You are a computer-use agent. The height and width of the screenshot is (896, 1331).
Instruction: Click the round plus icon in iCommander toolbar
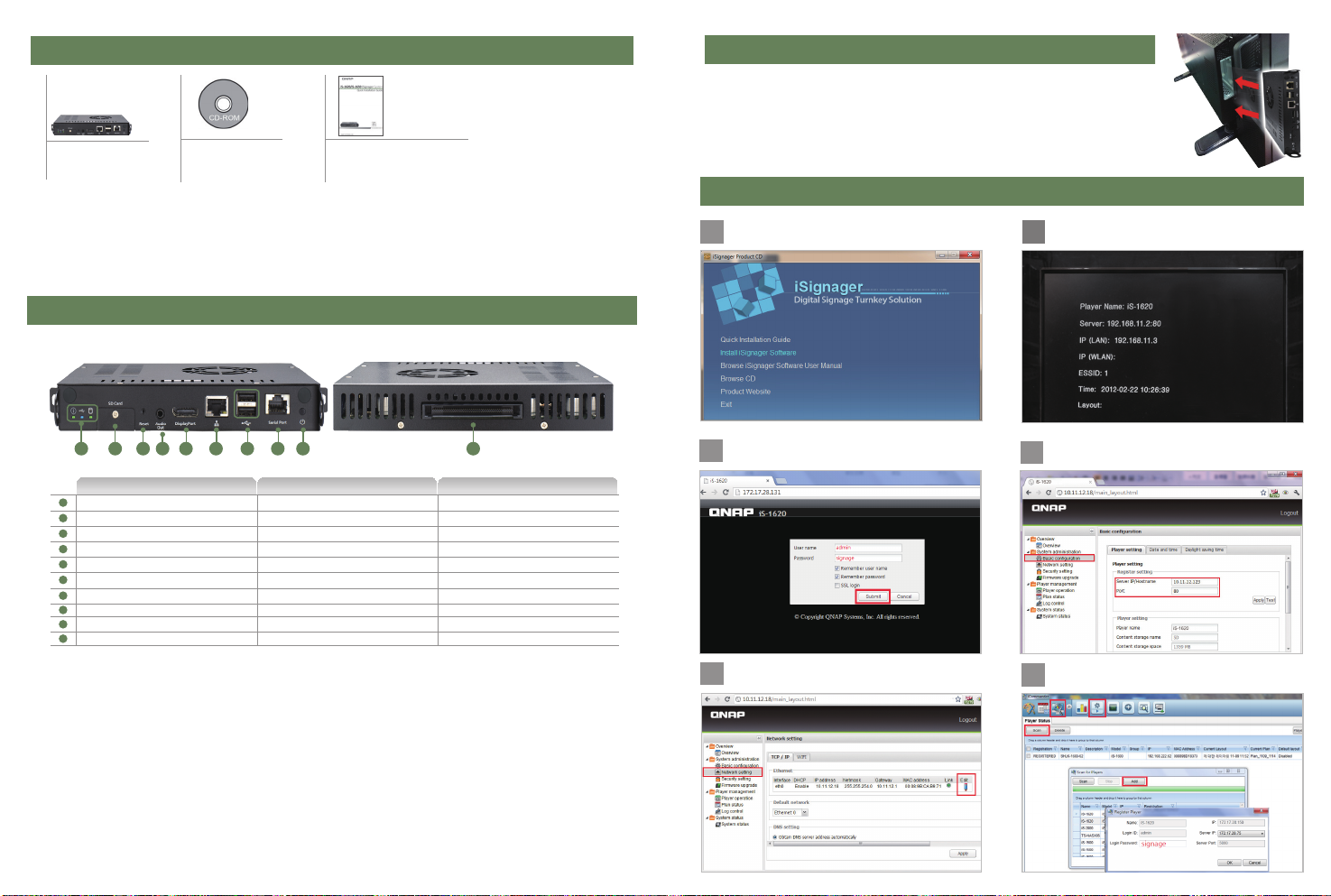(1128, 708)
